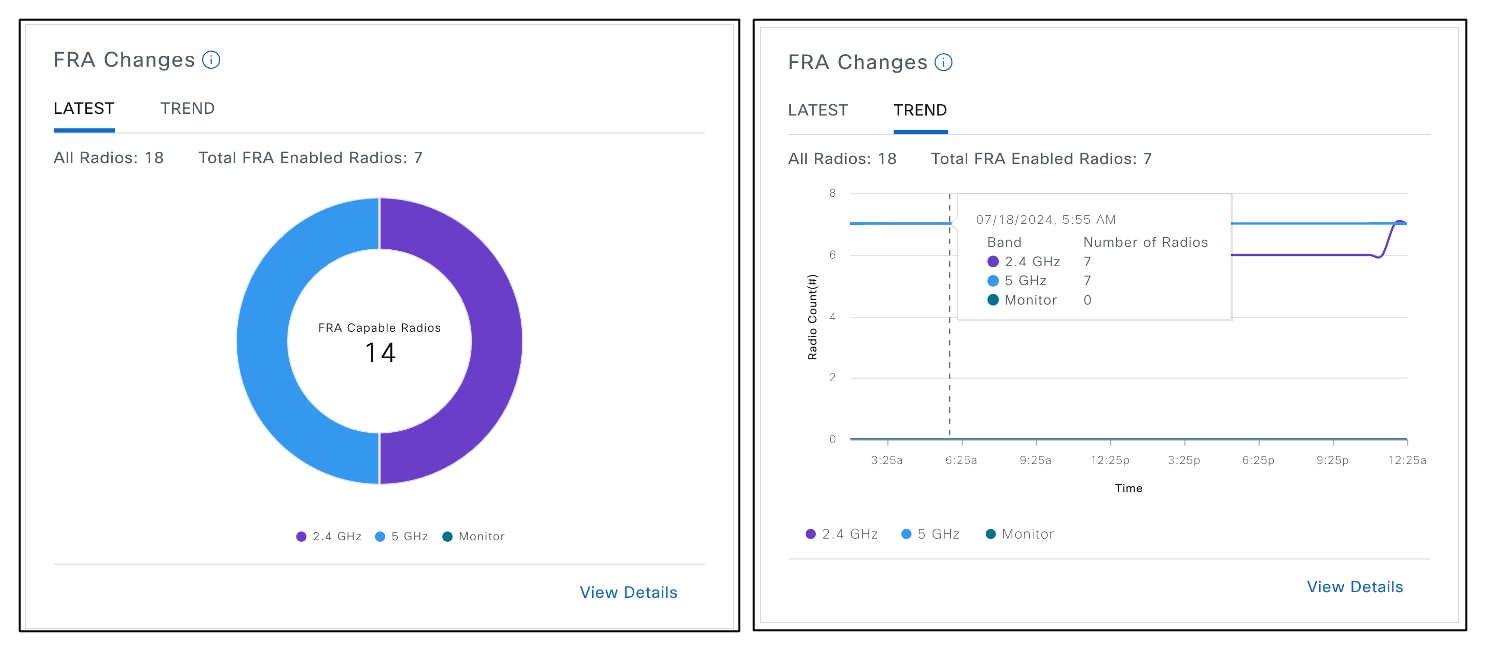Click the info icon next to FRA Changes heading

coord(211,60)
